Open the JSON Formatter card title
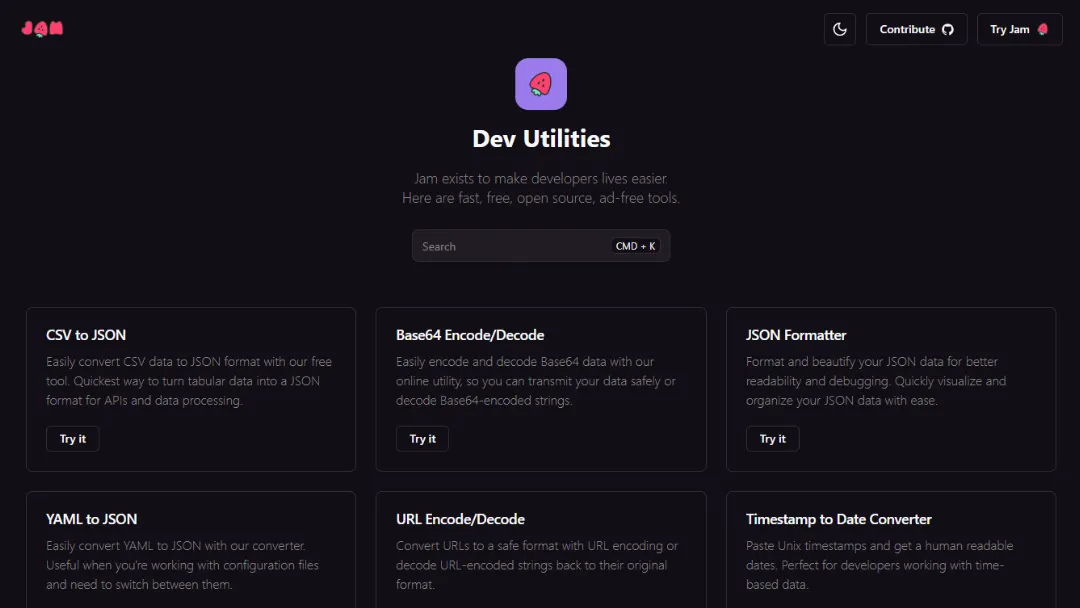The height and width of the screenshot is (608, 1080). point(796,335)
